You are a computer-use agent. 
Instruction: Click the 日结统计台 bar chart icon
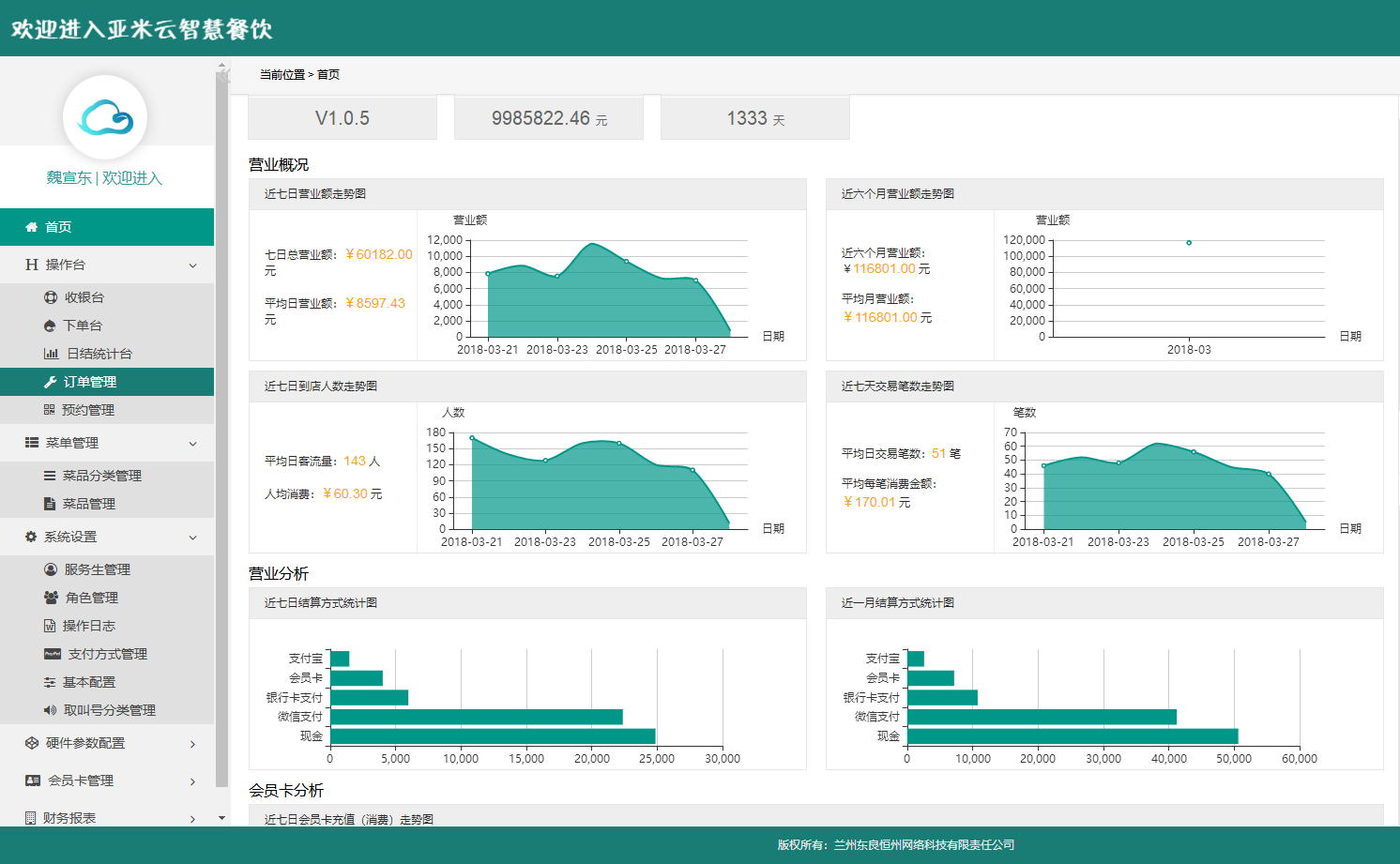[x=51, y=354]
